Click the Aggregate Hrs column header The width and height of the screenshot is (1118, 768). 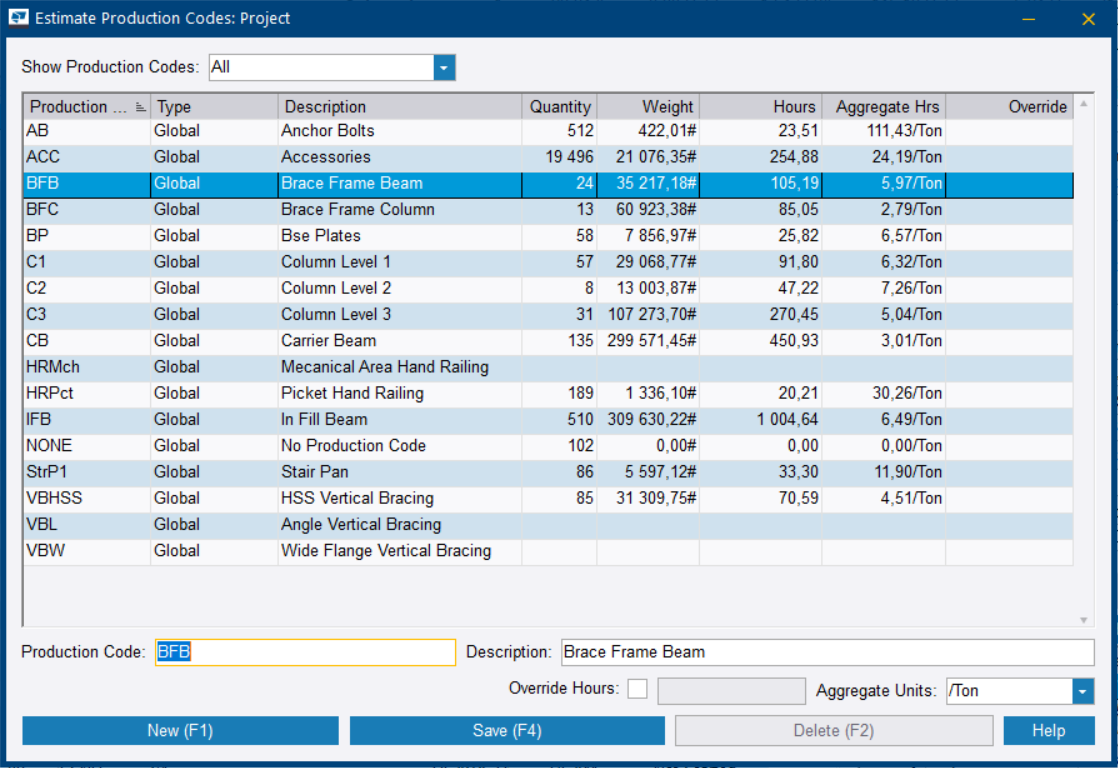[883, 107]
